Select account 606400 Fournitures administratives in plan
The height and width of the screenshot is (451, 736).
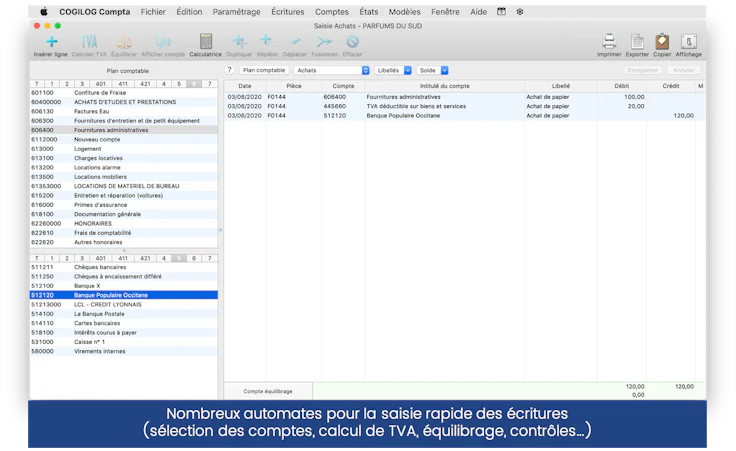(x=124, y=130)
